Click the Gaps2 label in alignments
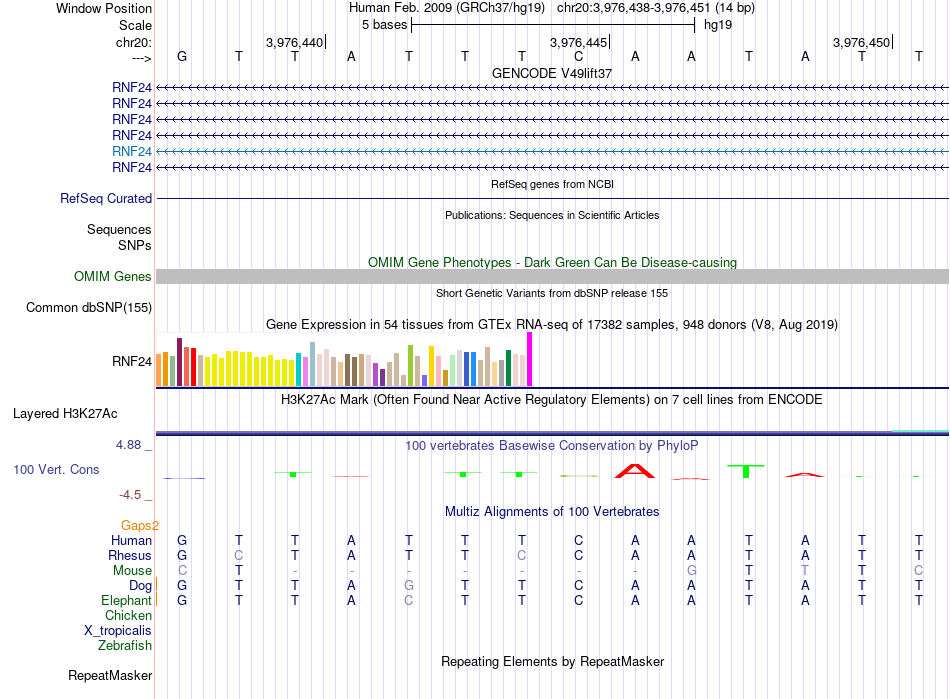 click(140, 526)
